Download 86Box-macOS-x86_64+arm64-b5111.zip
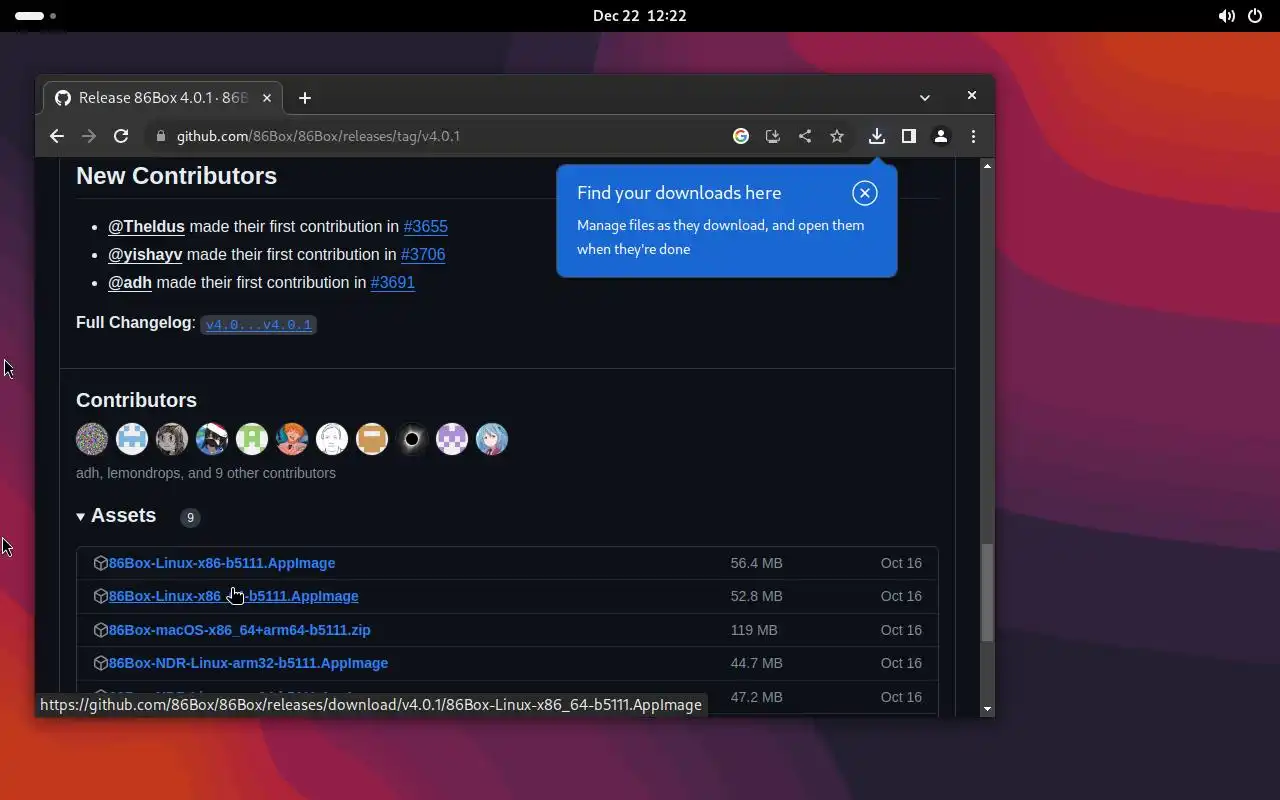Screen dimensions: 1280x800 pos(240,630)
